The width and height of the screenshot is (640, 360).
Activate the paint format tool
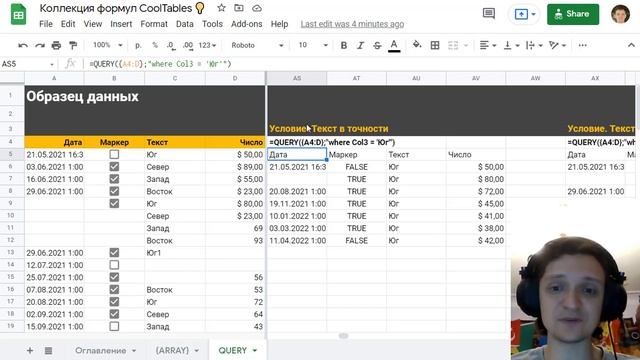pos(73,45)
